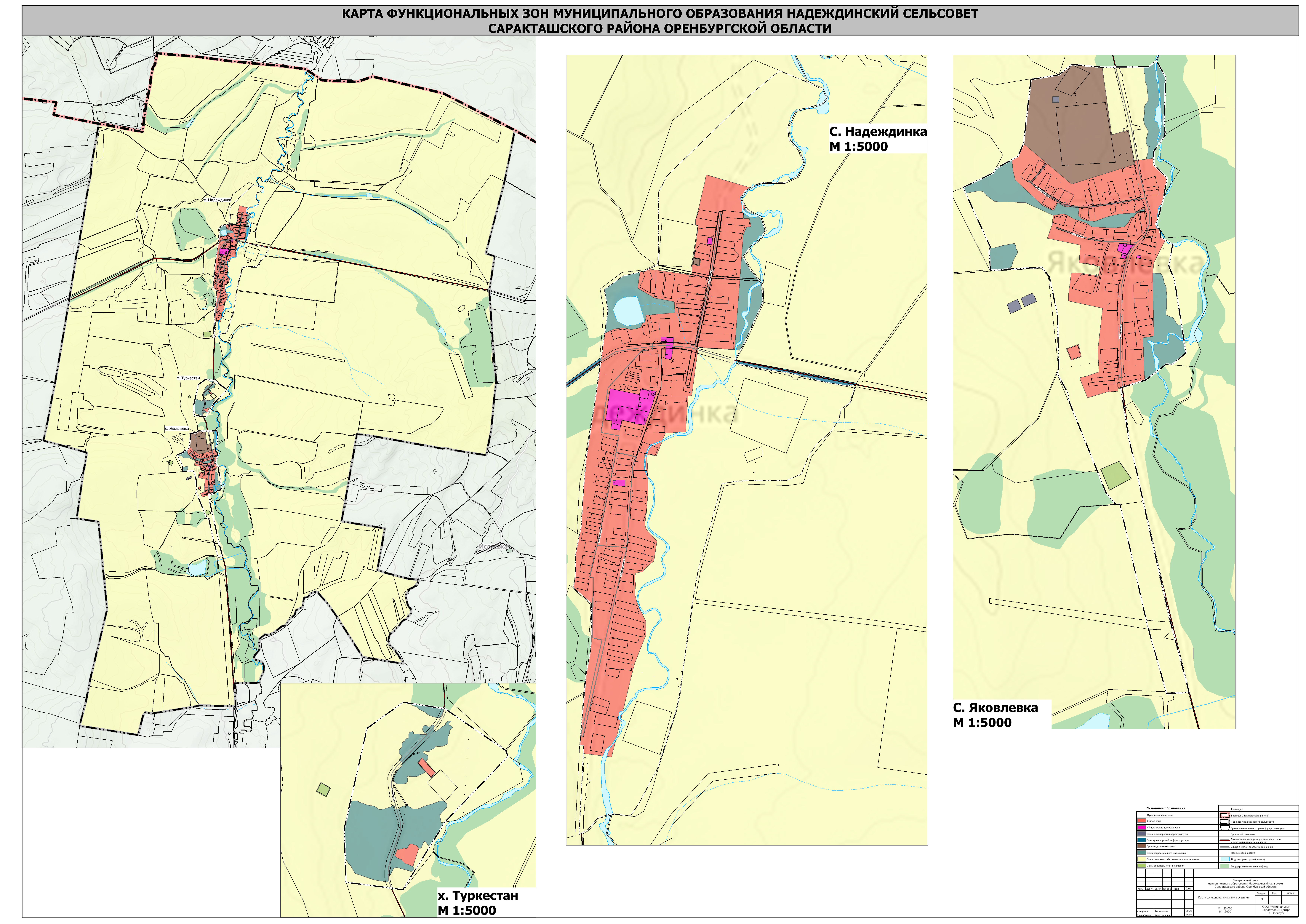
Task: Click the Листов header cell
Action: pos(1289,893)
